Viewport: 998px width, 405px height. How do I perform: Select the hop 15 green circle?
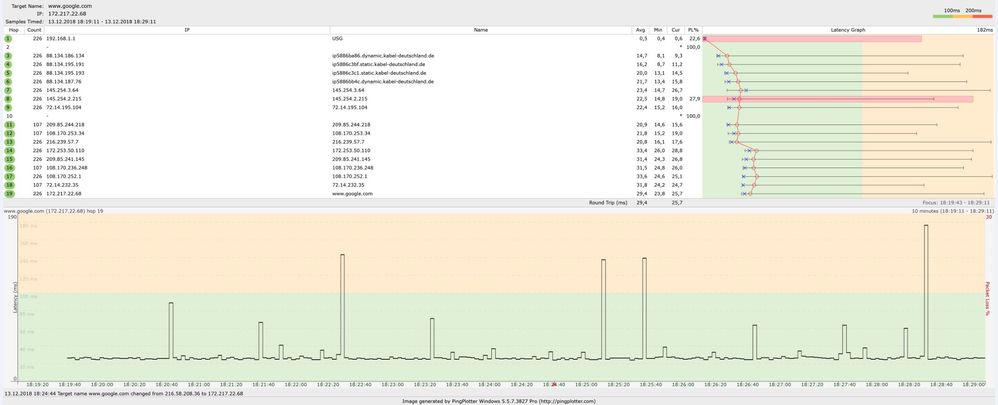pyautogui.click(x=8, y=159)
